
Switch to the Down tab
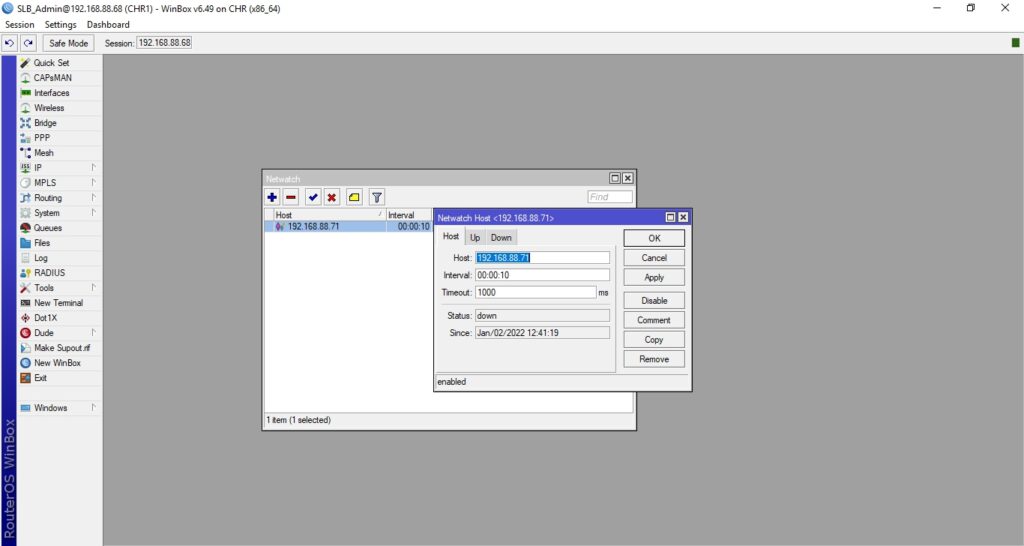(x=502, y=238)
